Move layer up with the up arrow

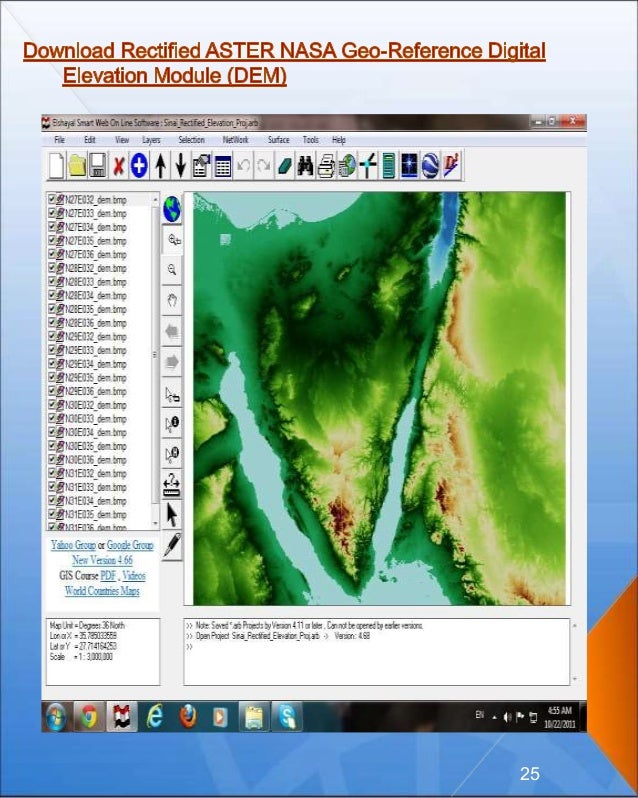point(161,166)
